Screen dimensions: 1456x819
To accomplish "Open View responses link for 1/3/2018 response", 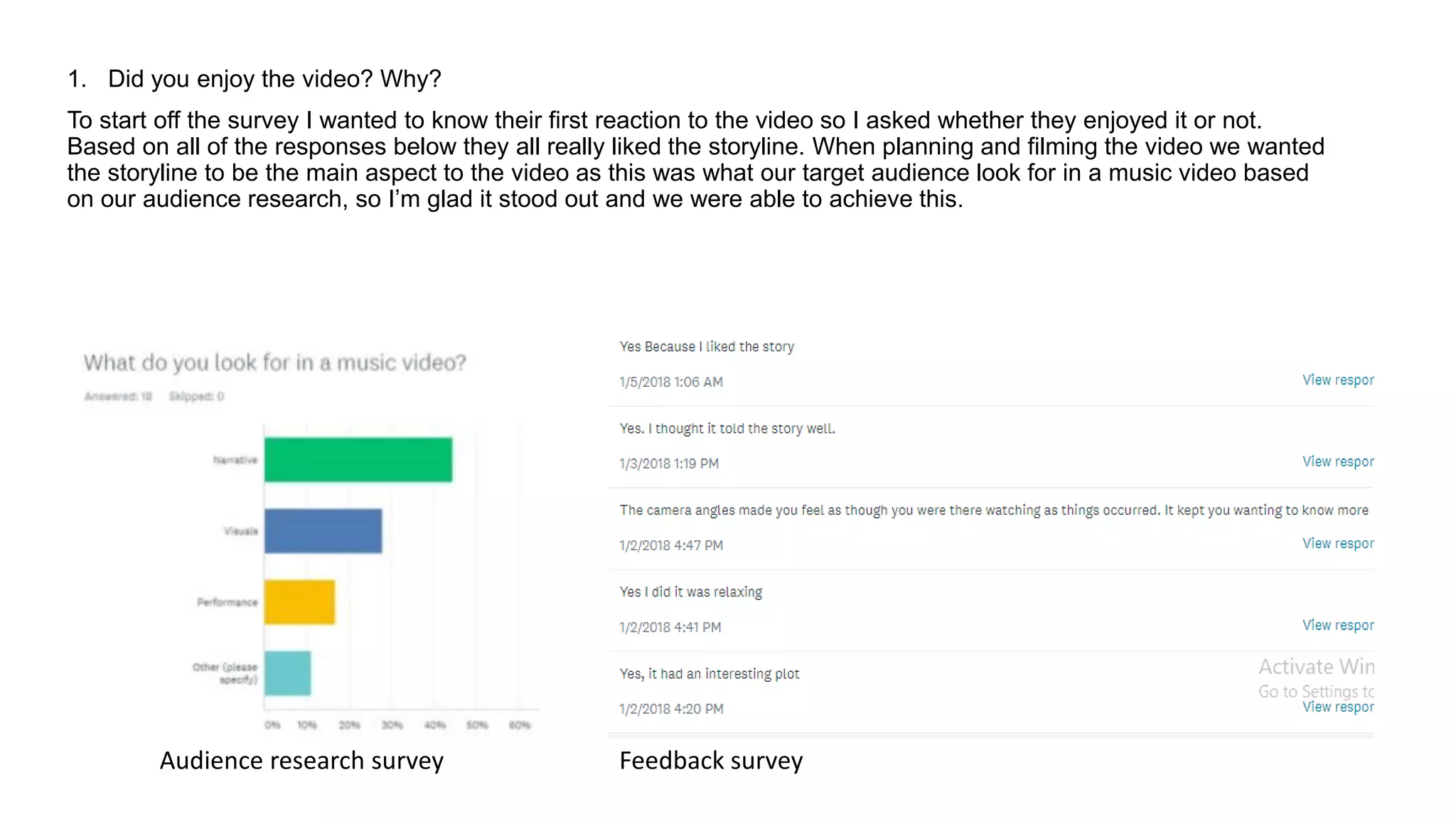I will [x=1337, y=462].
